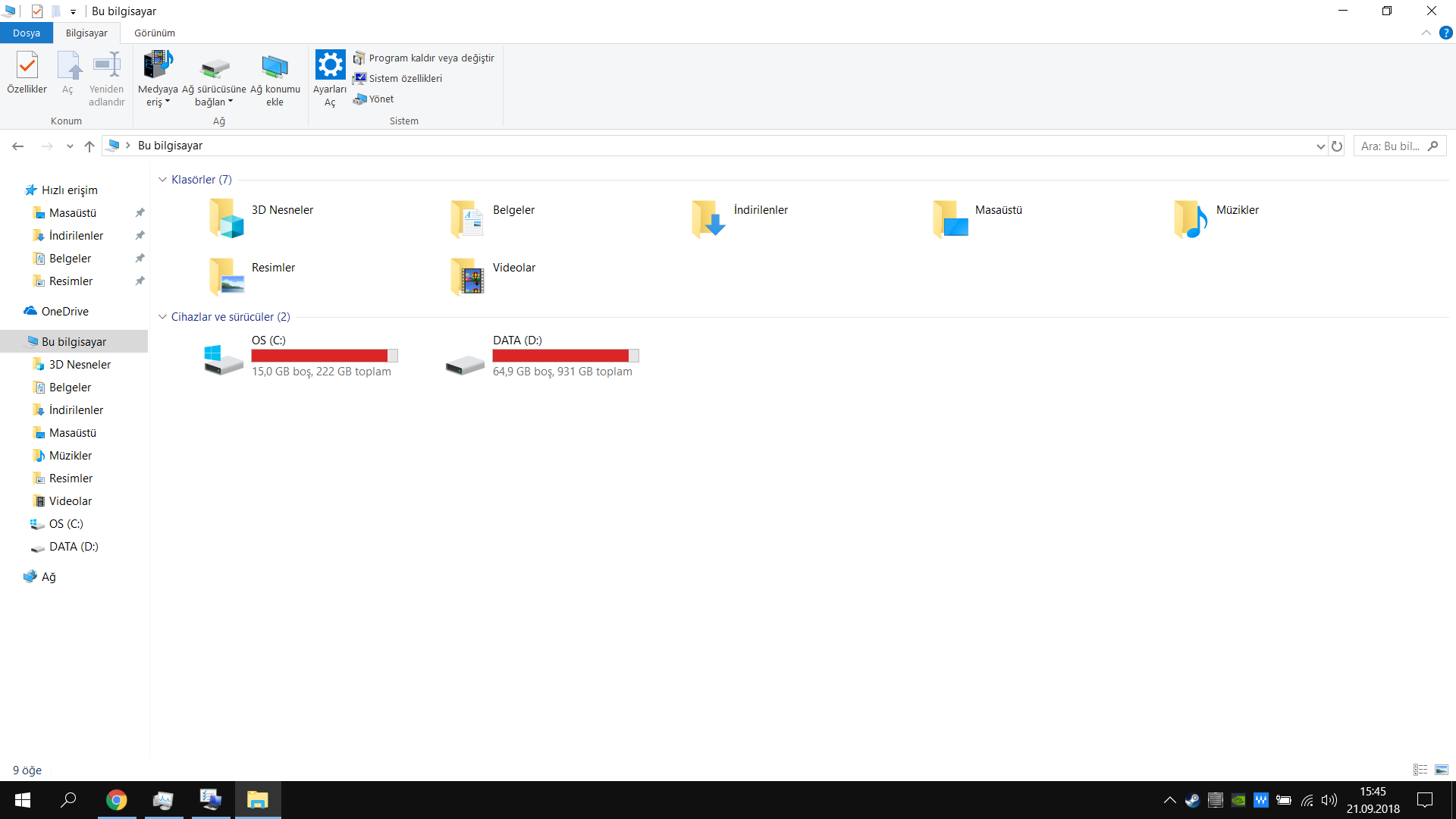The height and width of the screenshot is (819, 1456).
Task: Select OneDrive in the navigation pane
Action: [64, 312]
